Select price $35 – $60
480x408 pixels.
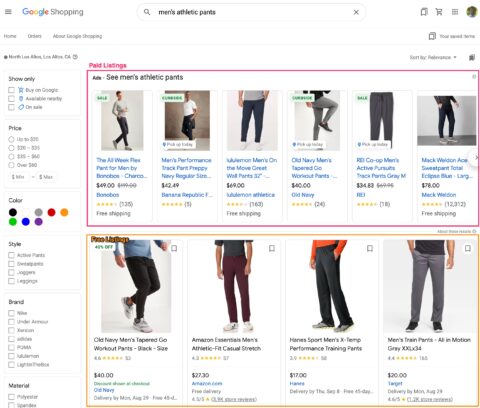[x=11, y=156]
